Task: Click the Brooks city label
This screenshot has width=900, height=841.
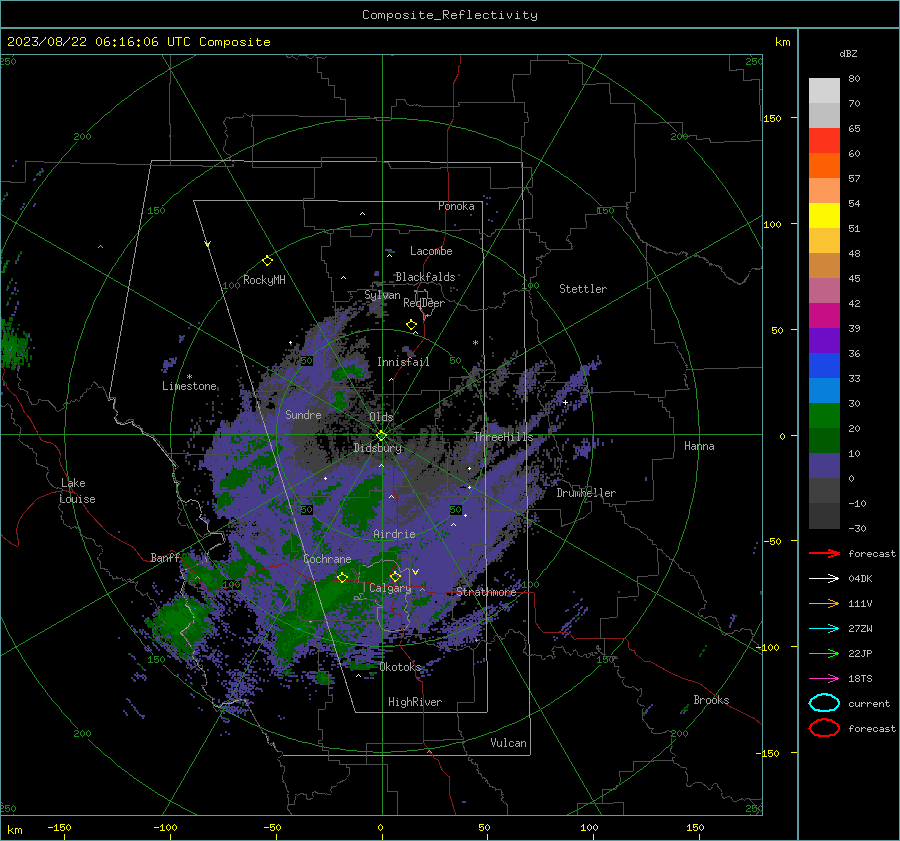Action: point(711,700)
